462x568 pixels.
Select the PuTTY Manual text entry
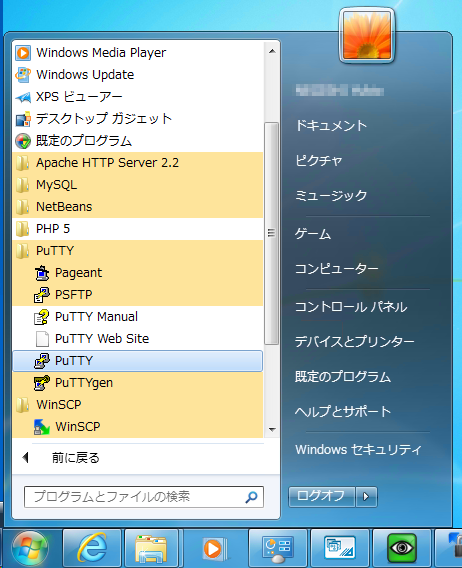(96, 317)
